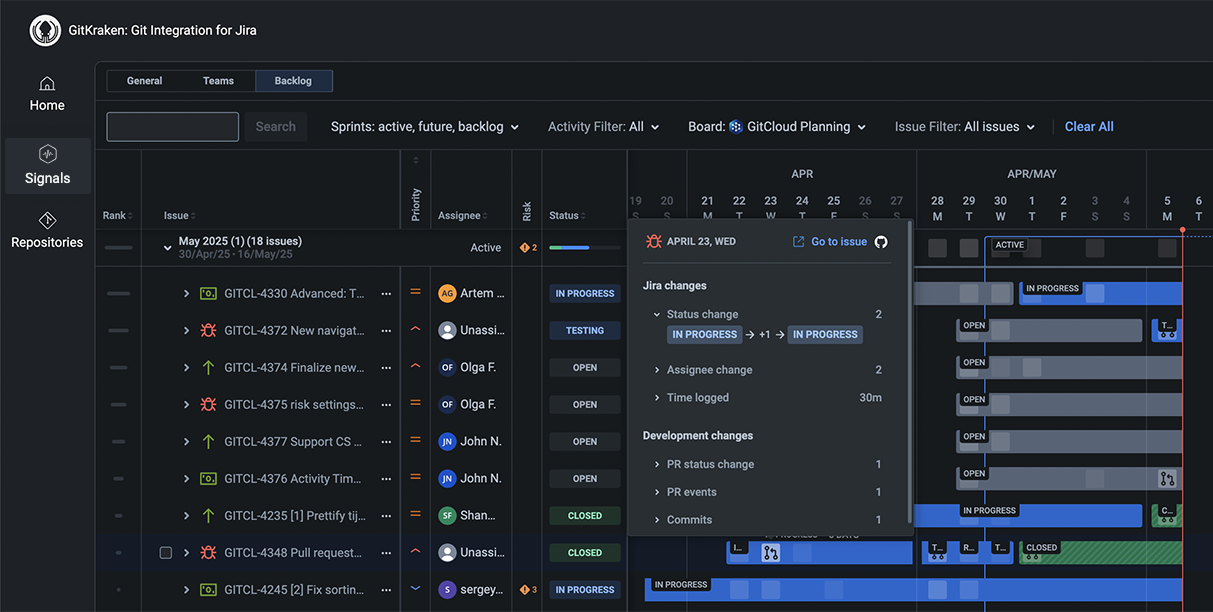Open the Board GitCloud Planning dropdown
1213x612 pixels.
click(777, 127)
